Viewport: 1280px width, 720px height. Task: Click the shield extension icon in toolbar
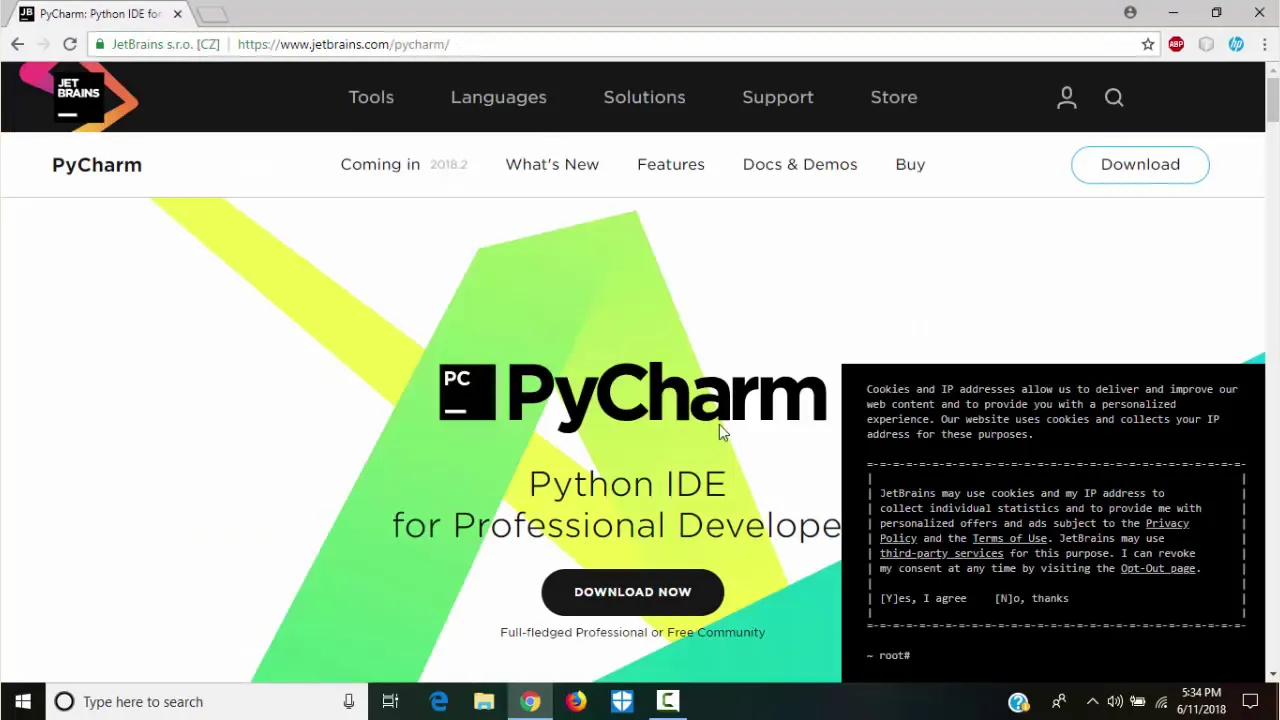tap(1206, 44)
